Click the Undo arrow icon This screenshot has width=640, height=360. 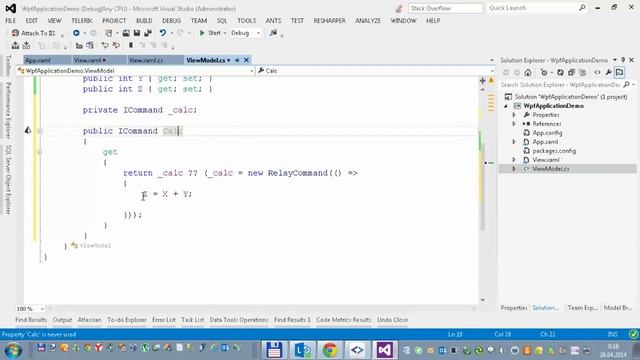(x=163, y=33)
